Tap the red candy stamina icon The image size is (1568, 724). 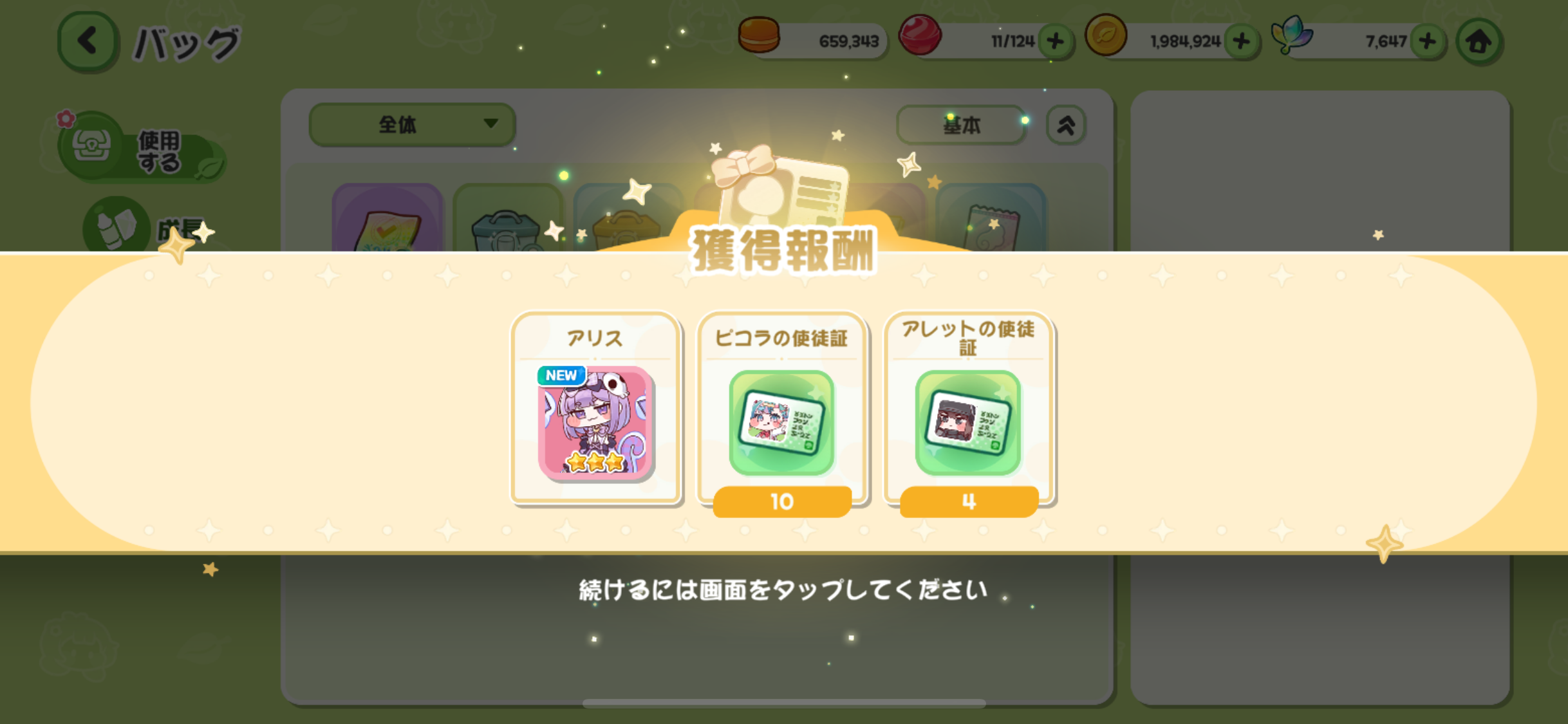tap(920, 35)
